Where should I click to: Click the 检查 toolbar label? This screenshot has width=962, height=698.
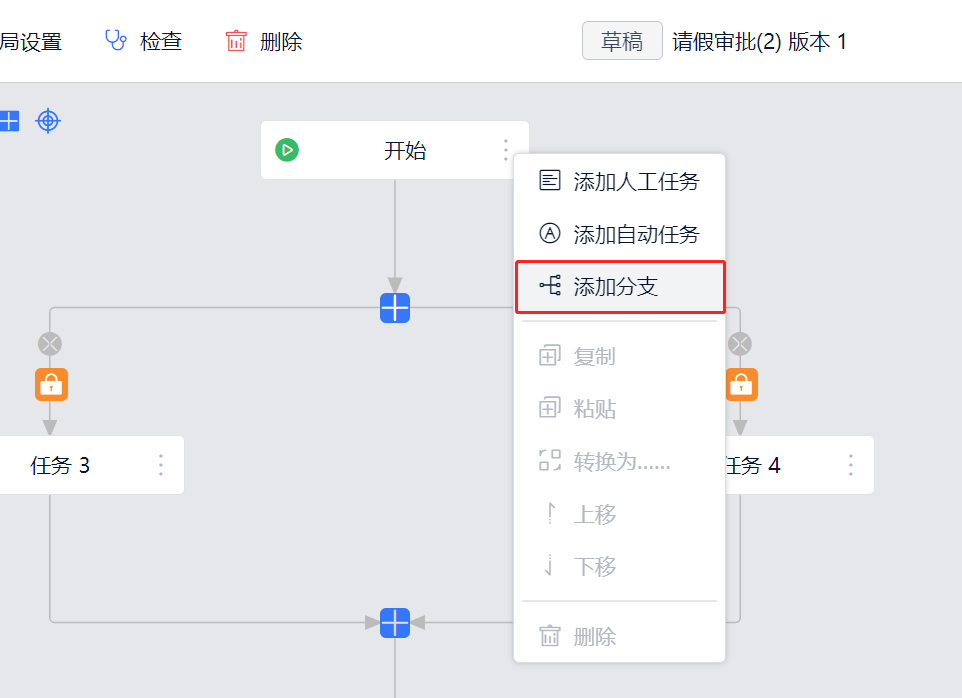tap(161, 42)
